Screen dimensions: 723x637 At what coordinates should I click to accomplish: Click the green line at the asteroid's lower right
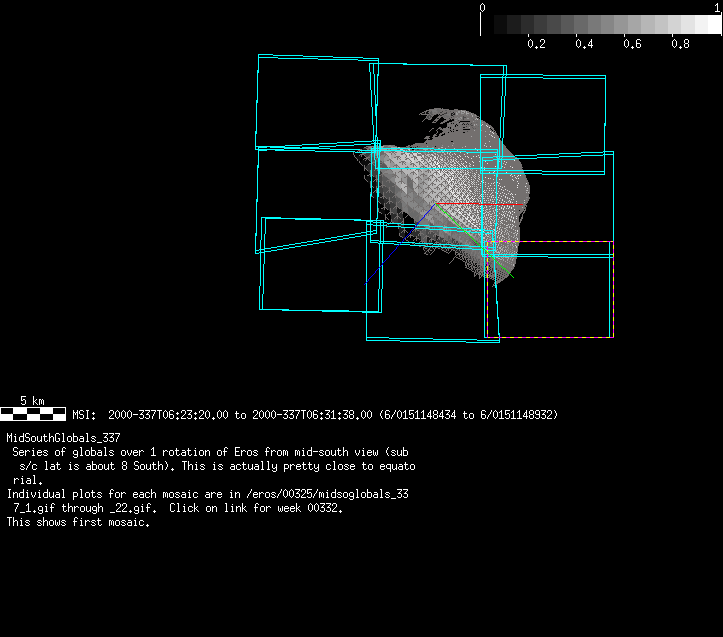click(506, 269)
